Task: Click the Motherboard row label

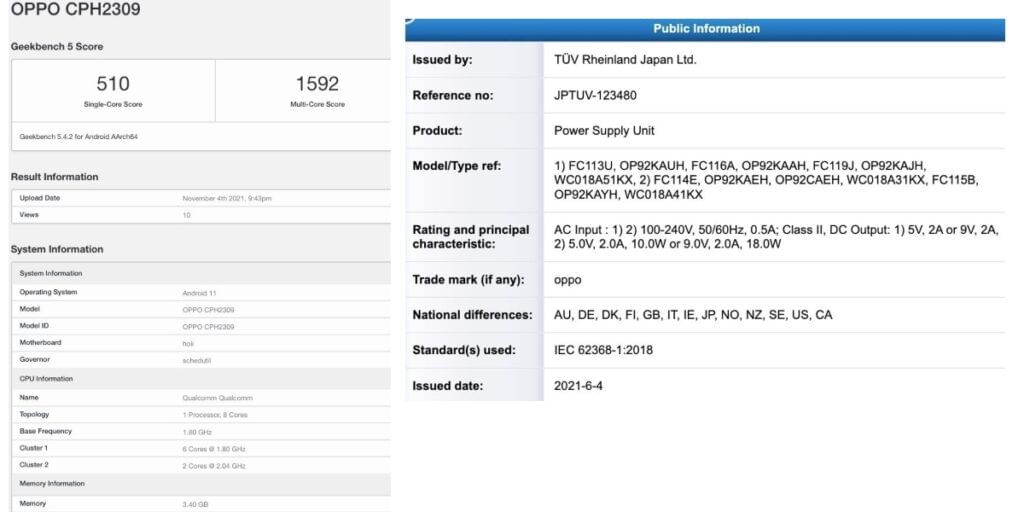Action: point(40,343)
